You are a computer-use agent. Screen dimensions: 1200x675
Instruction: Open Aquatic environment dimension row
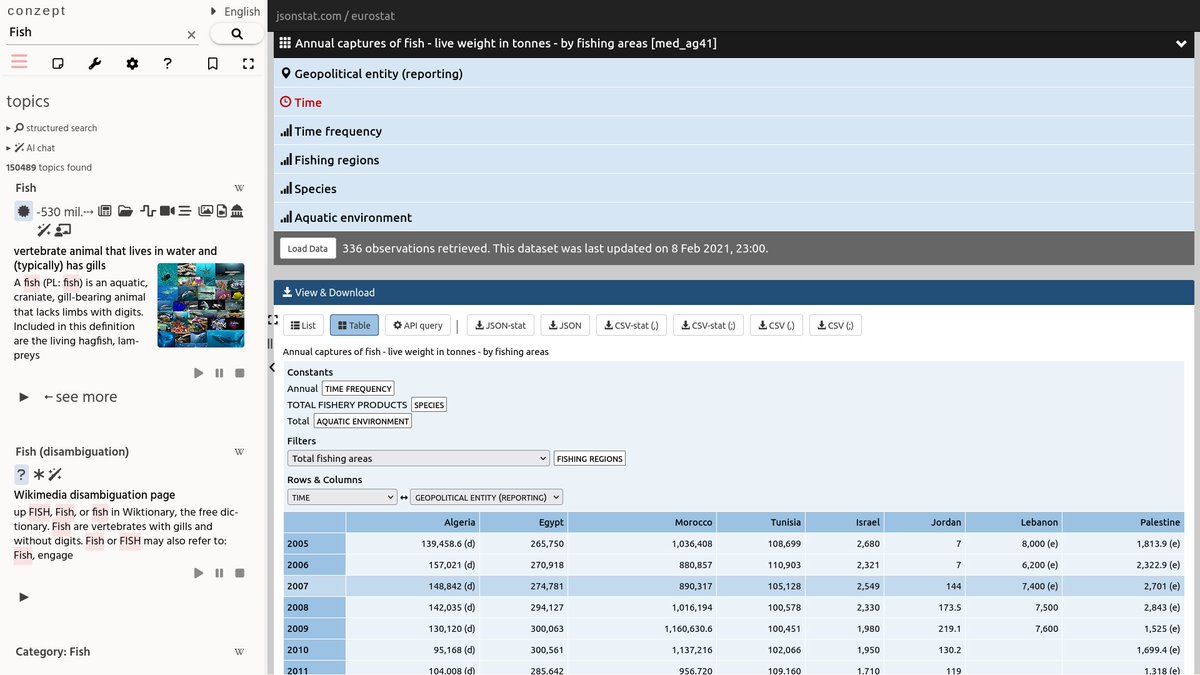pyautogui.click(x=734, y=217)
